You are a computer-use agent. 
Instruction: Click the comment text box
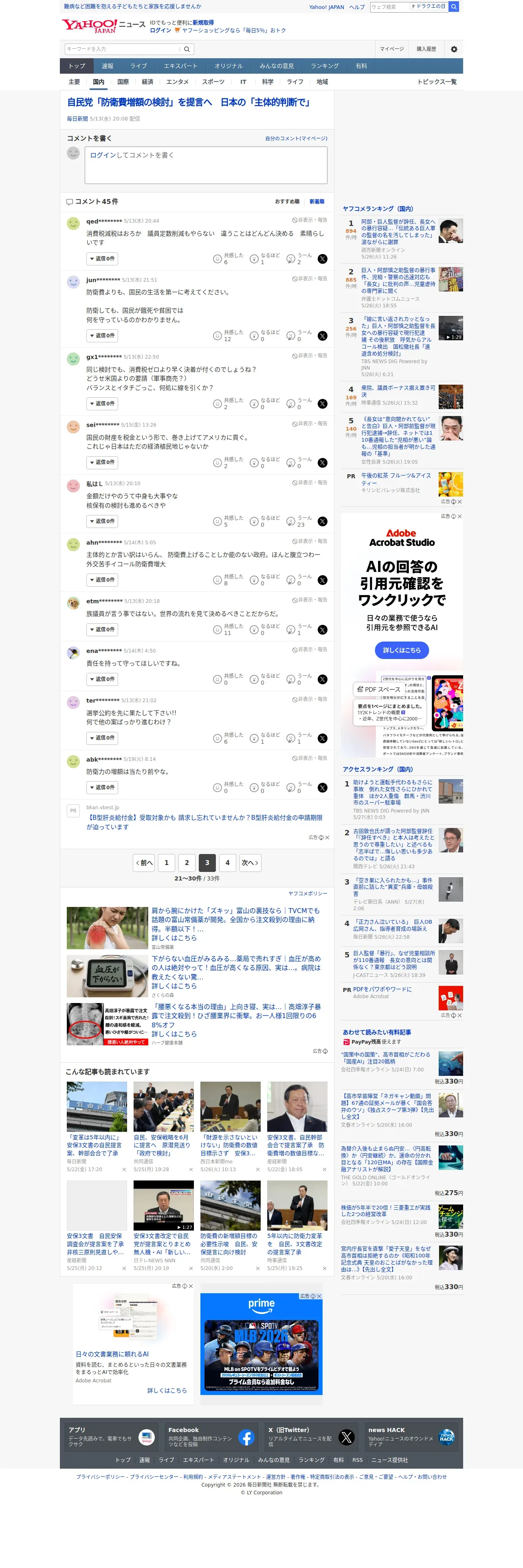click(206, 165)
